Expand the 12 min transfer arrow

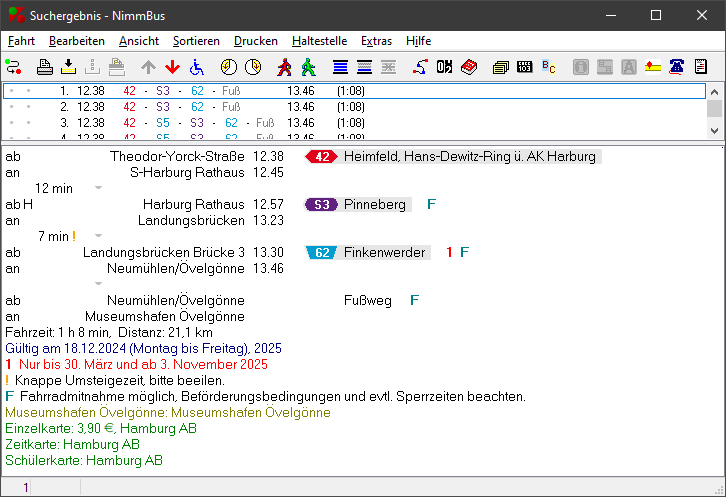click(x=98, y=187)
